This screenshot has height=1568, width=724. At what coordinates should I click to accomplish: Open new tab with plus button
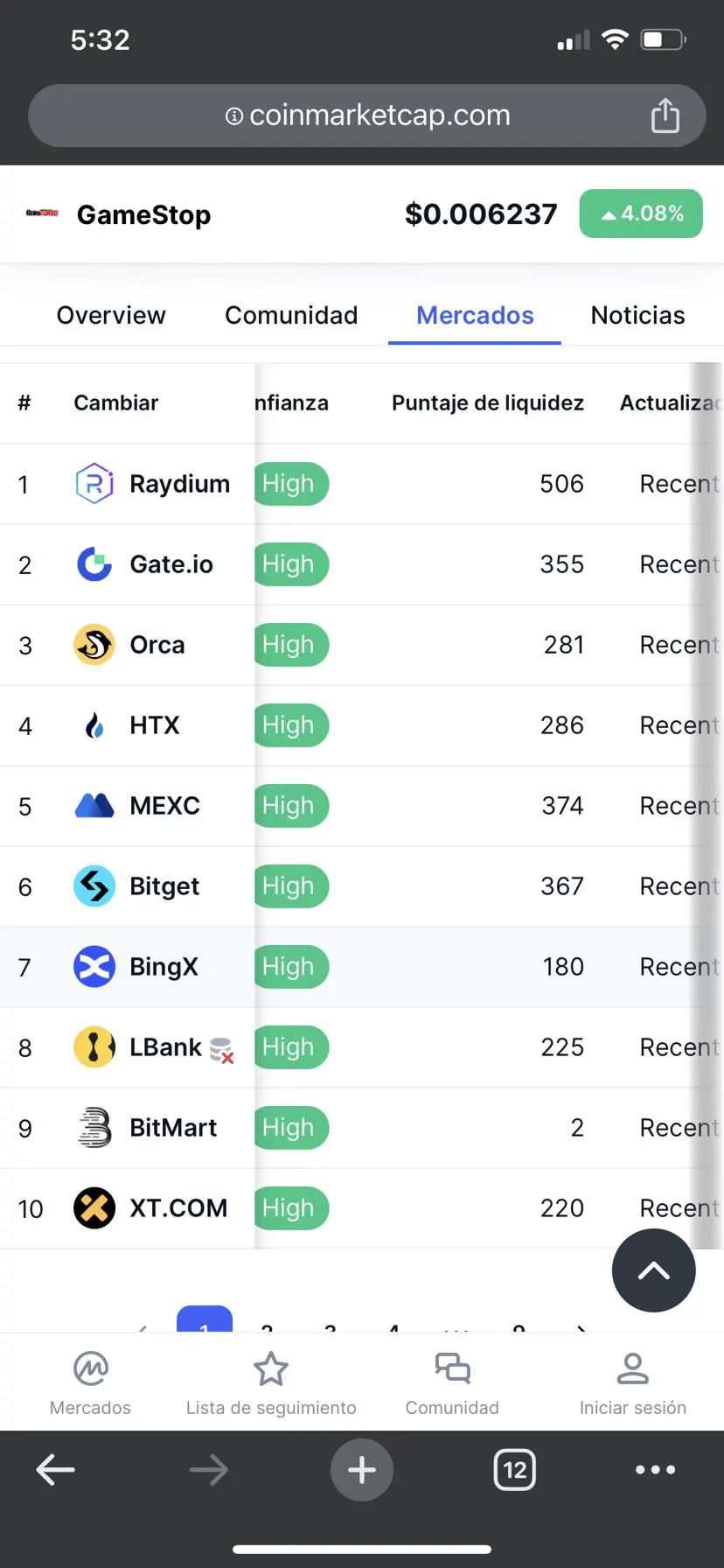coord(362,1470)
